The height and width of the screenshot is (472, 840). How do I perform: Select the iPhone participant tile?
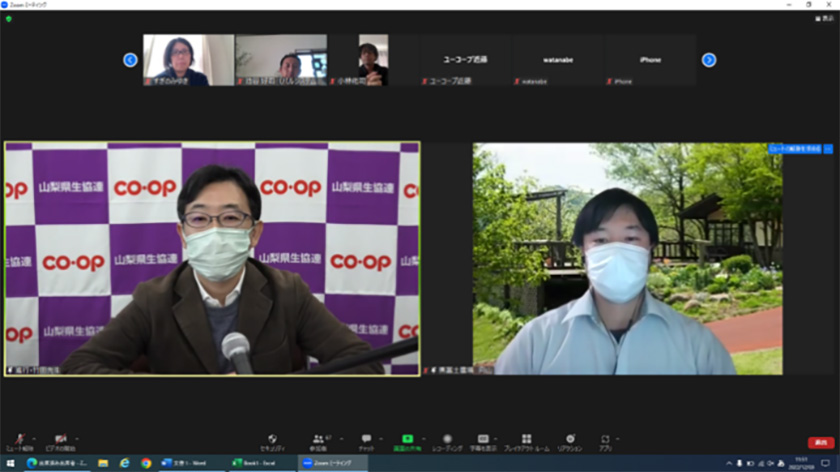(650, 60)
